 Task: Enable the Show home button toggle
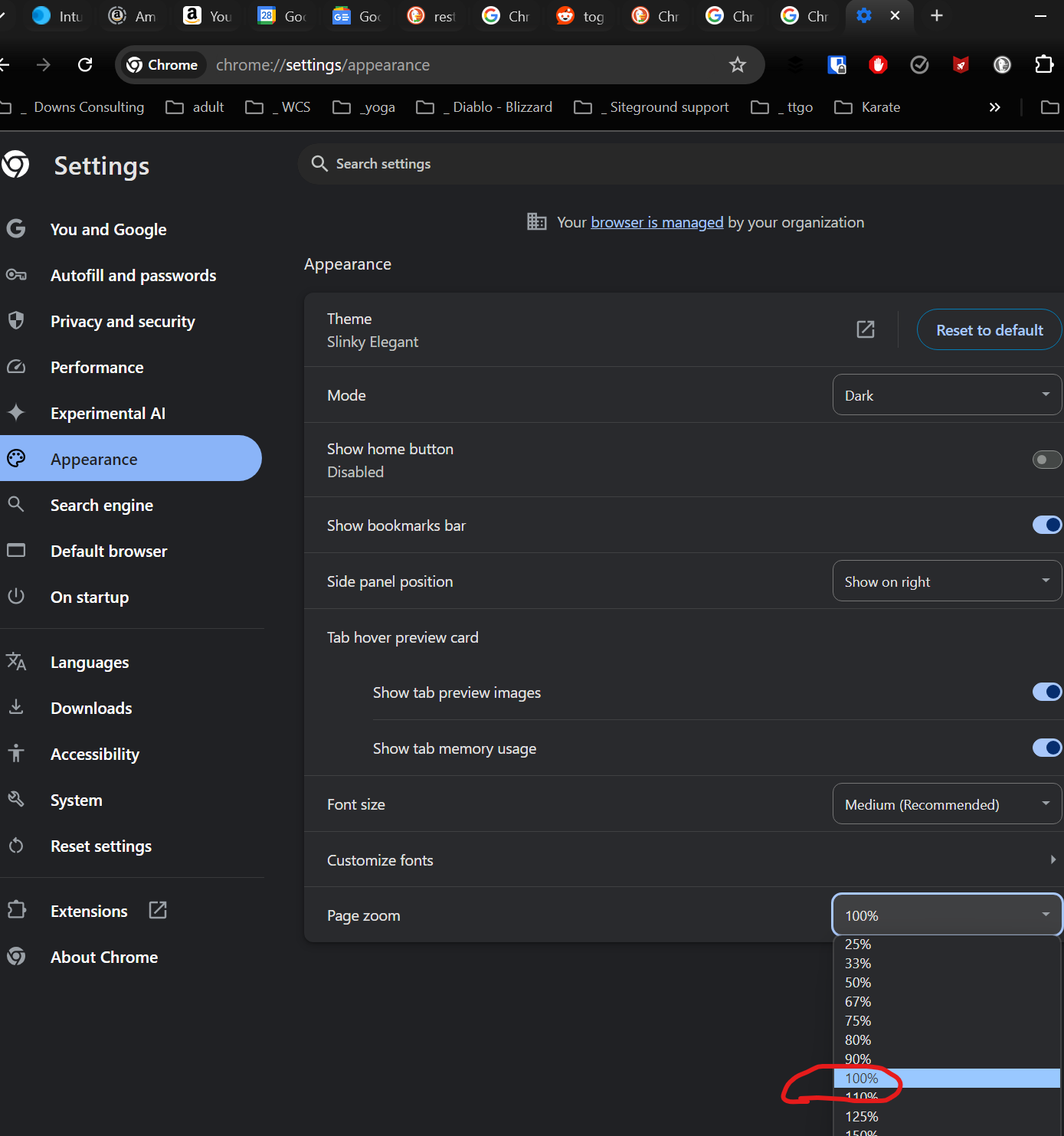[x=1046, y=460]
